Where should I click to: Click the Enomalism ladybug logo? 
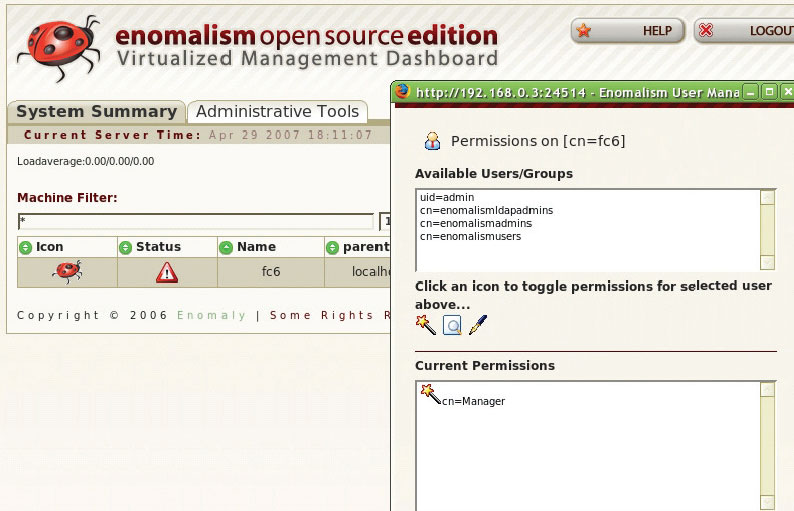pos(59,49)
